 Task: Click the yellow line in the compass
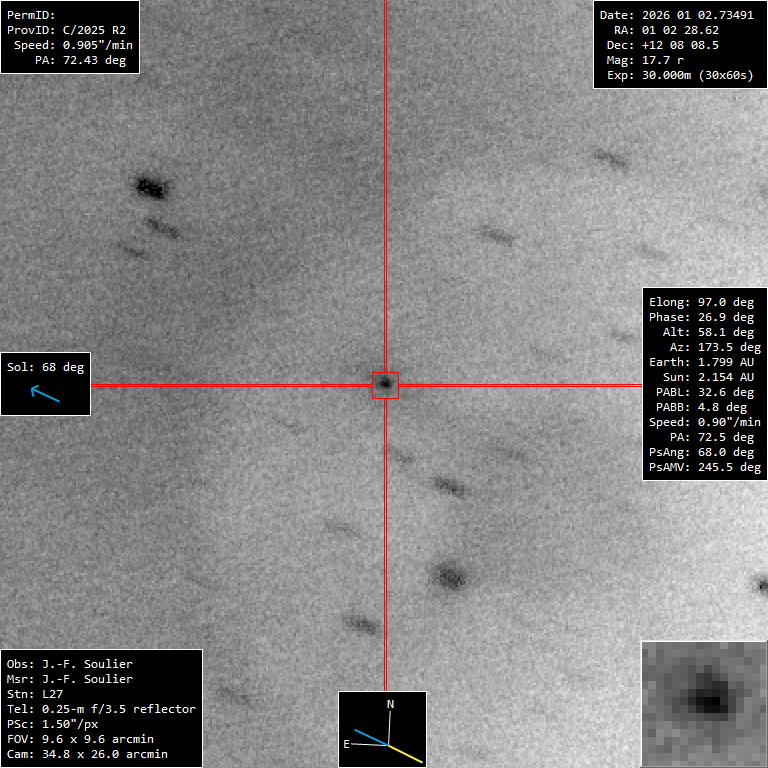(x=405, y=752)
